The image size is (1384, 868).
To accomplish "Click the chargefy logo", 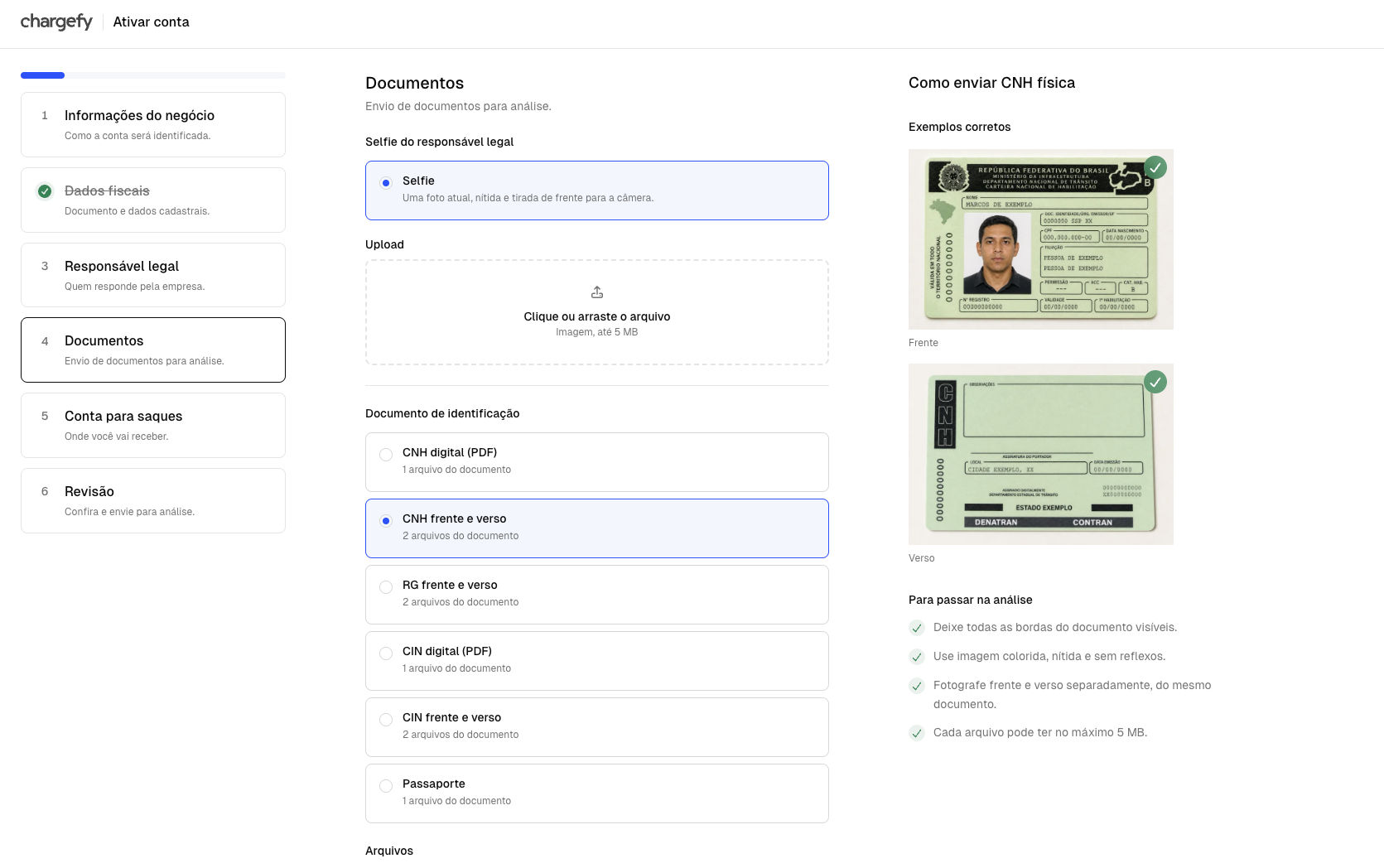I will pos(56,22).
